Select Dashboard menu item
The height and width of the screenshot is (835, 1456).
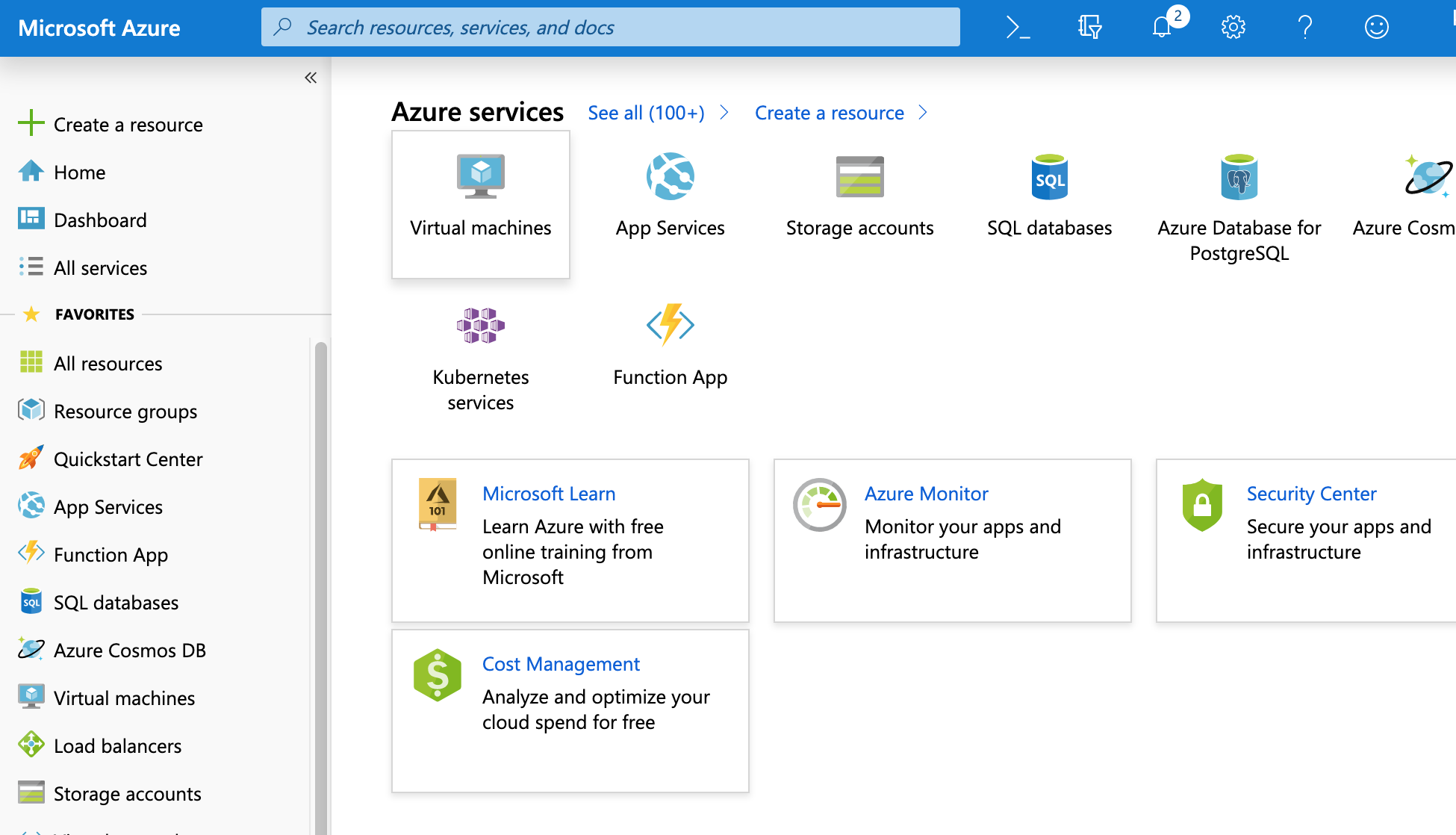click(x=99, y=219)
